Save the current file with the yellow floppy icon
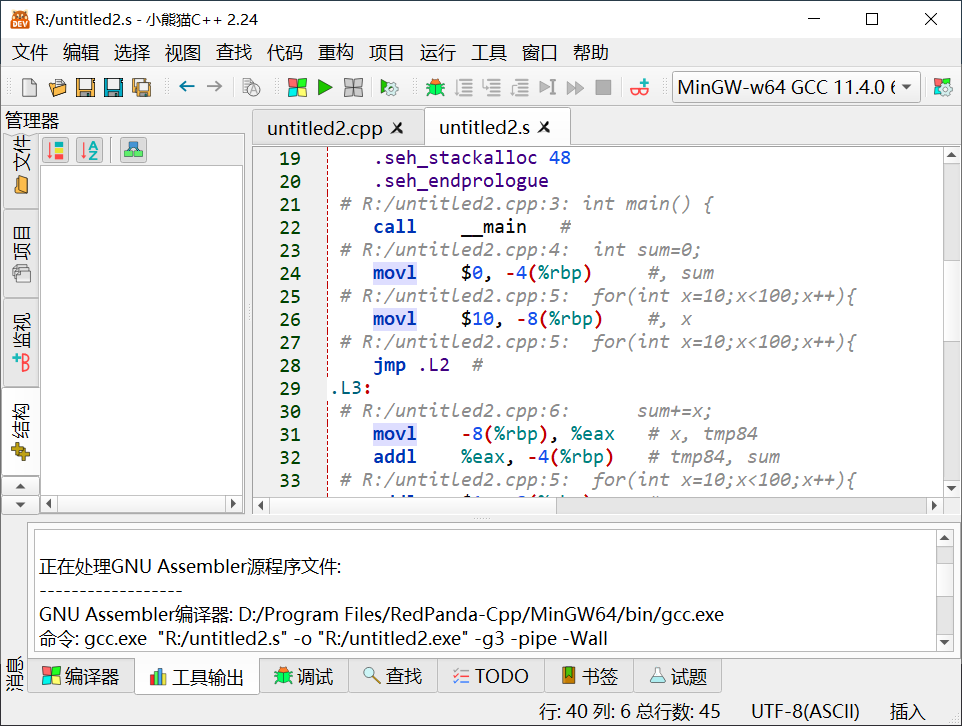The width and height of the screenshot is (962, 726). pos(85,88)
